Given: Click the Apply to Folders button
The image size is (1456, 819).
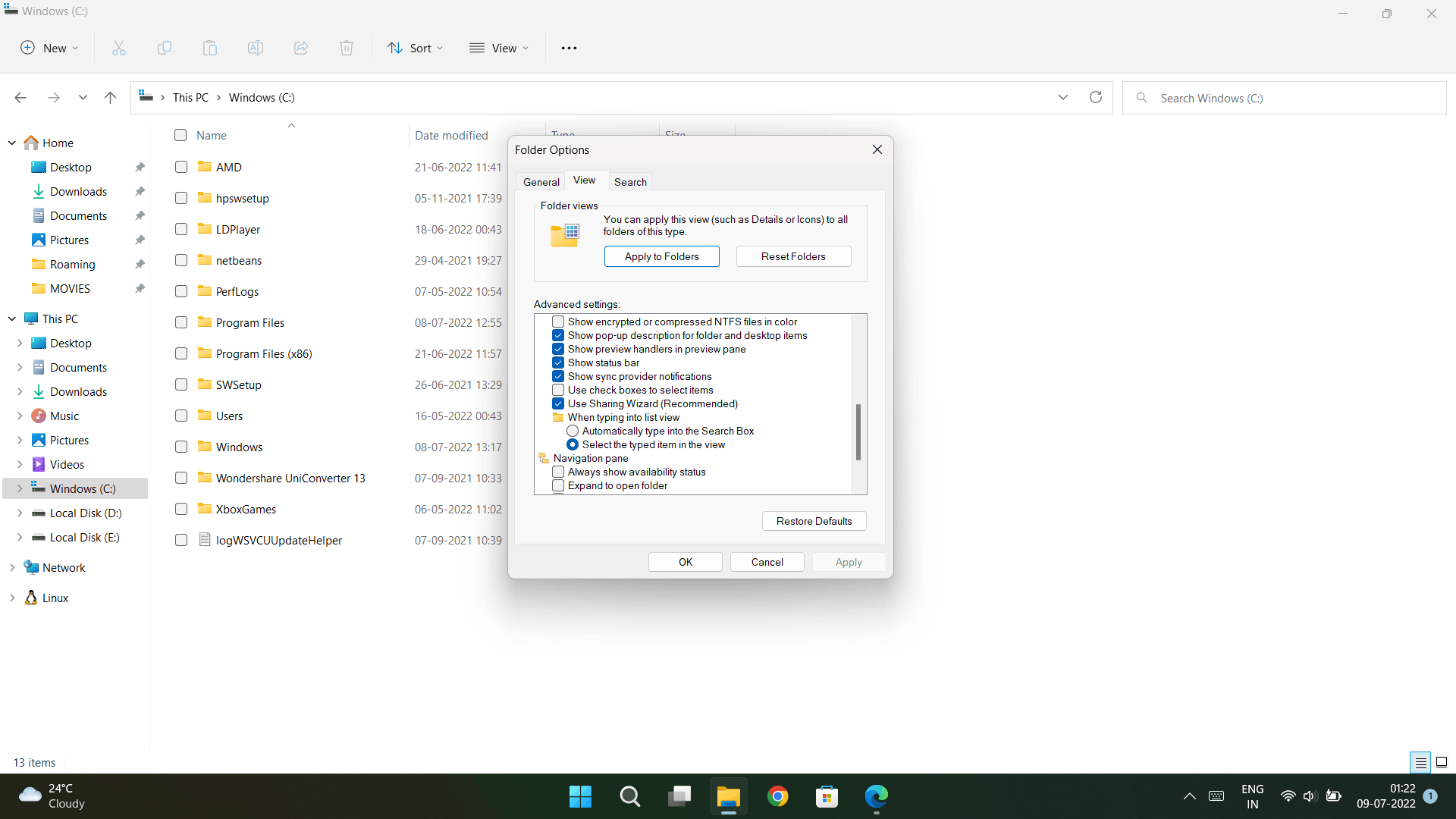Looking at the screenshot, I should [x=661, y=256].
